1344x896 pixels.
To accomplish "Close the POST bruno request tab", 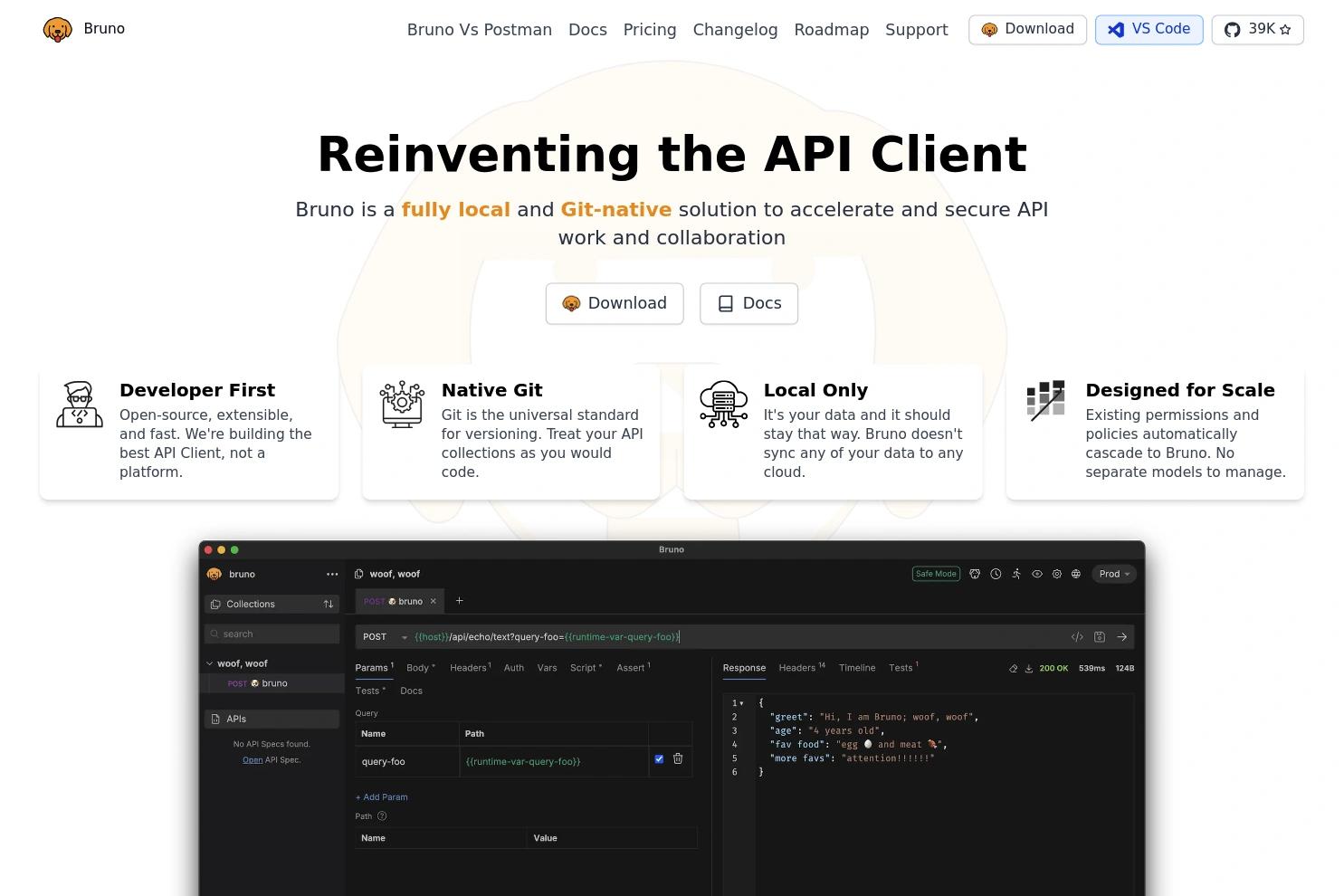I will click(x=433, y=601).
